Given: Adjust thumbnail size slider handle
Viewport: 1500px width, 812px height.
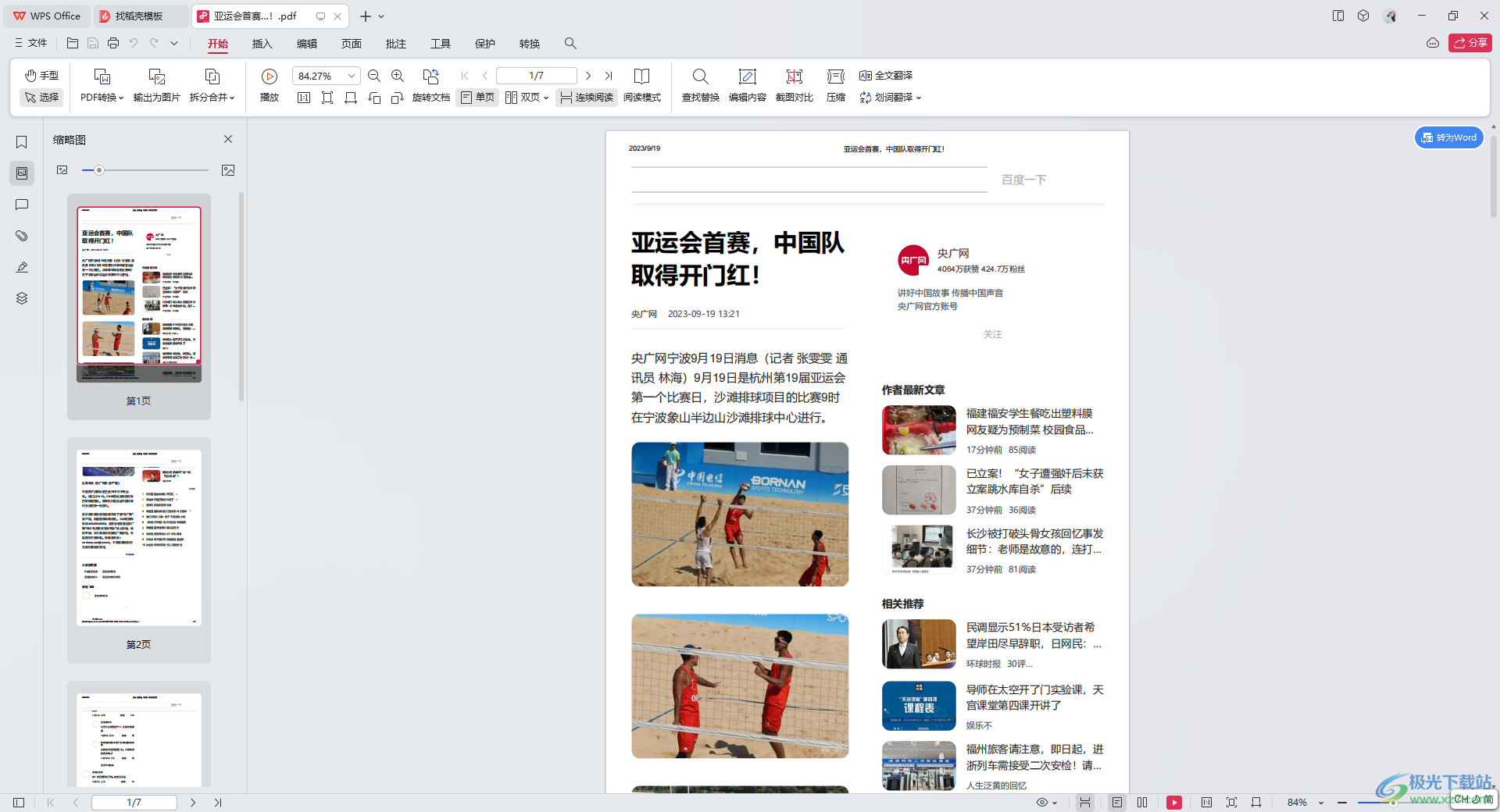Looking at the screenshot, I should 99,170.
